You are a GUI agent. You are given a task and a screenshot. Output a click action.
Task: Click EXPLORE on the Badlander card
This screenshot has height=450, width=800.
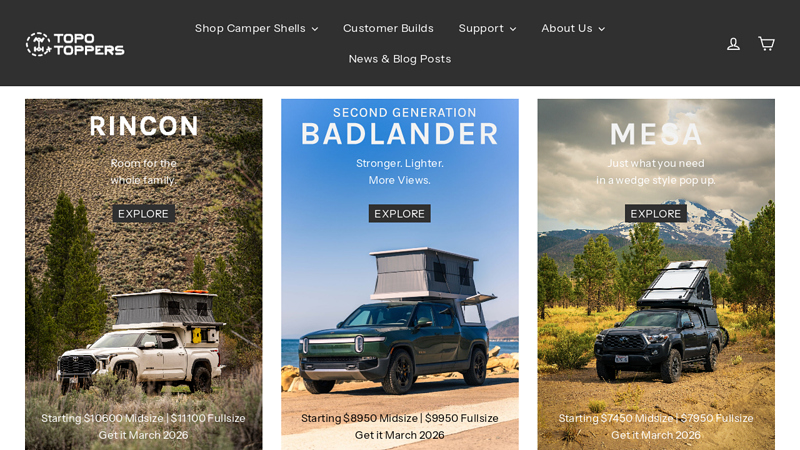[399, 214]
